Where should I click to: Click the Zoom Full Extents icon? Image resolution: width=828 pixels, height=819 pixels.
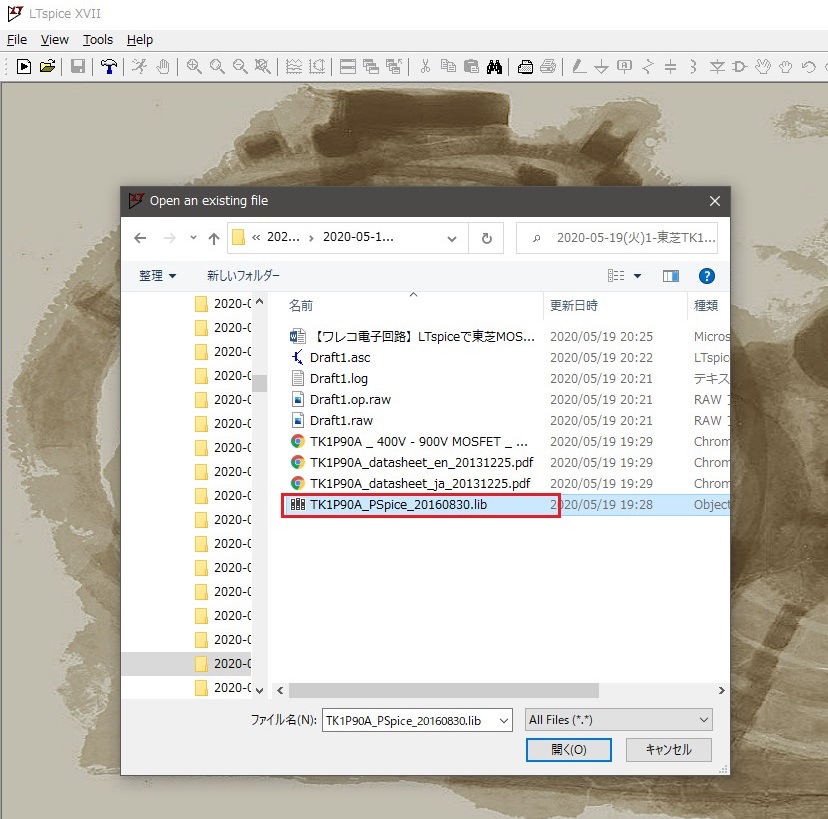(262, 67)
